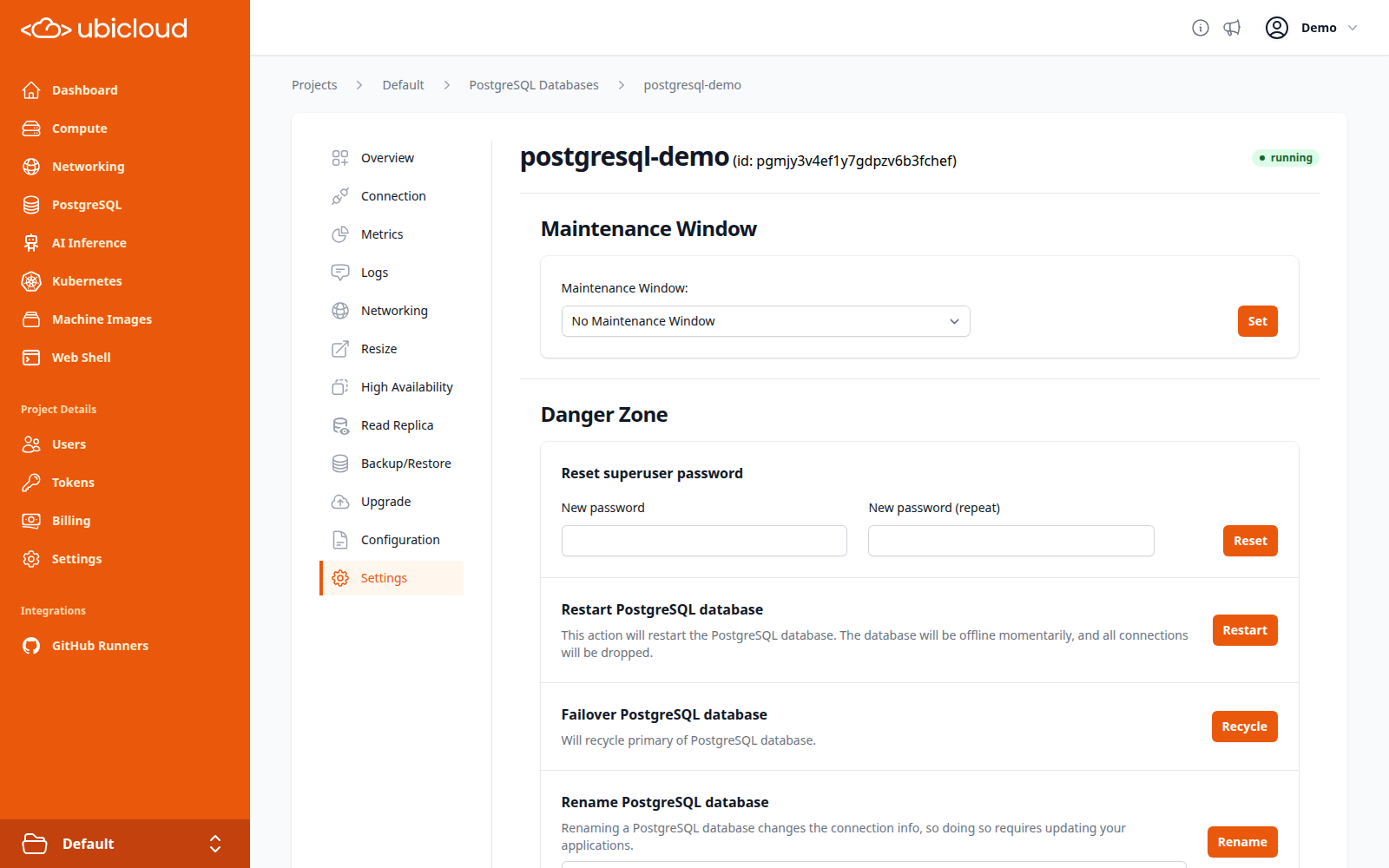Switch to the Connection tab
1389x868 pixels.
click(392, 196)
